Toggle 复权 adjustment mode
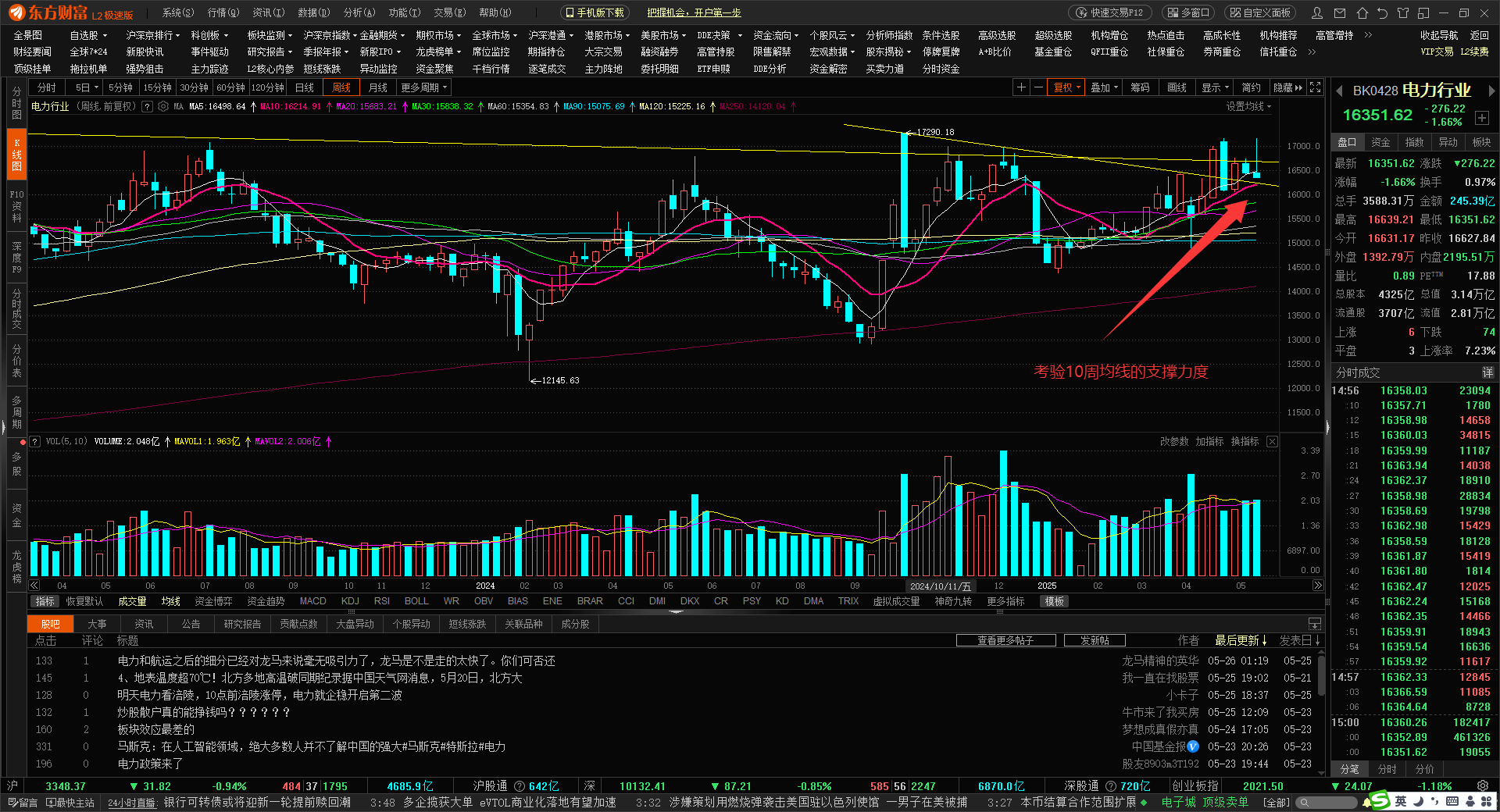Viewport: 1500px width, 812px height. 1066,87
